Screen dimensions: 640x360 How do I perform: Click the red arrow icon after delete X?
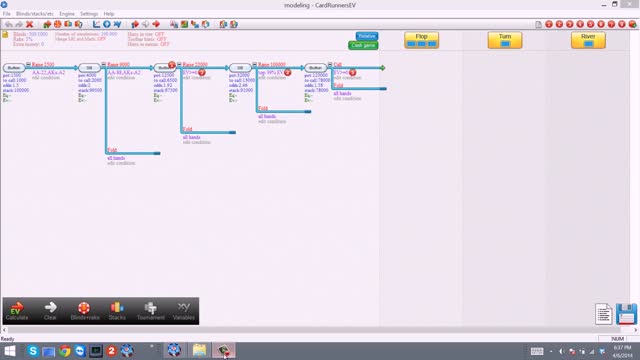coord(47,24)
